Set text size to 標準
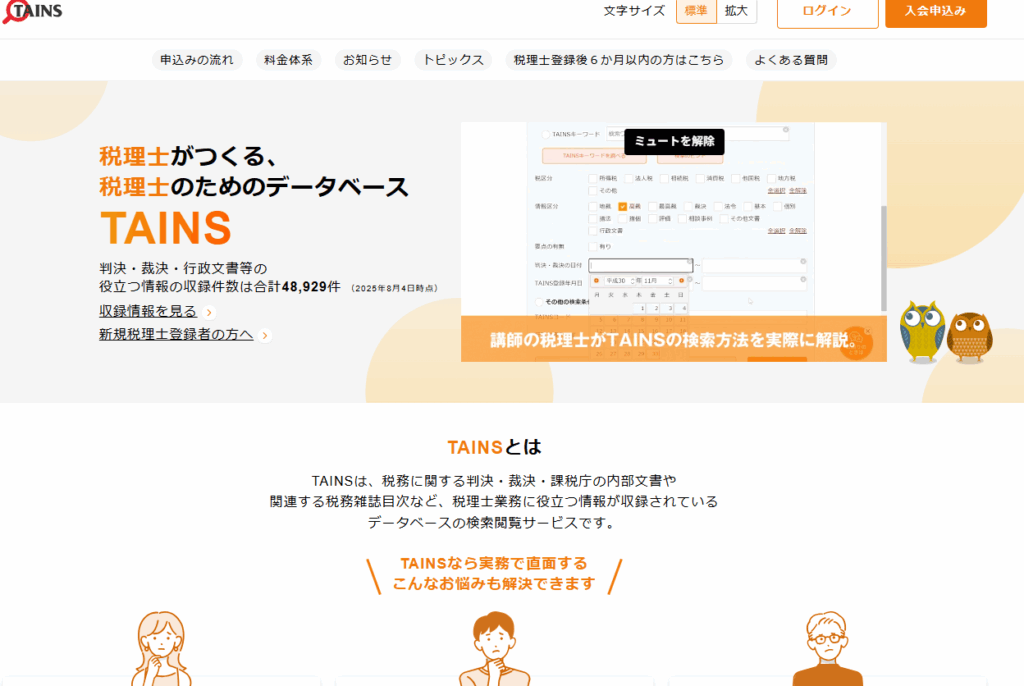Image resolution: width=1024 pixels, height=686 pixels. click(696, 11)
